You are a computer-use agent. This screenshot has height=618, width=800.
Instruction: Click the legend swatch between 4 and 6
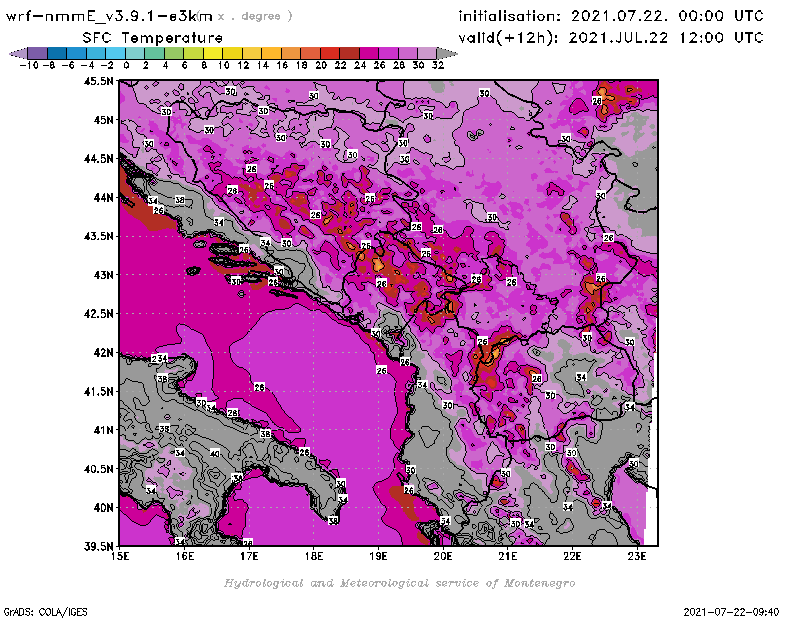(x=174, y=53)
